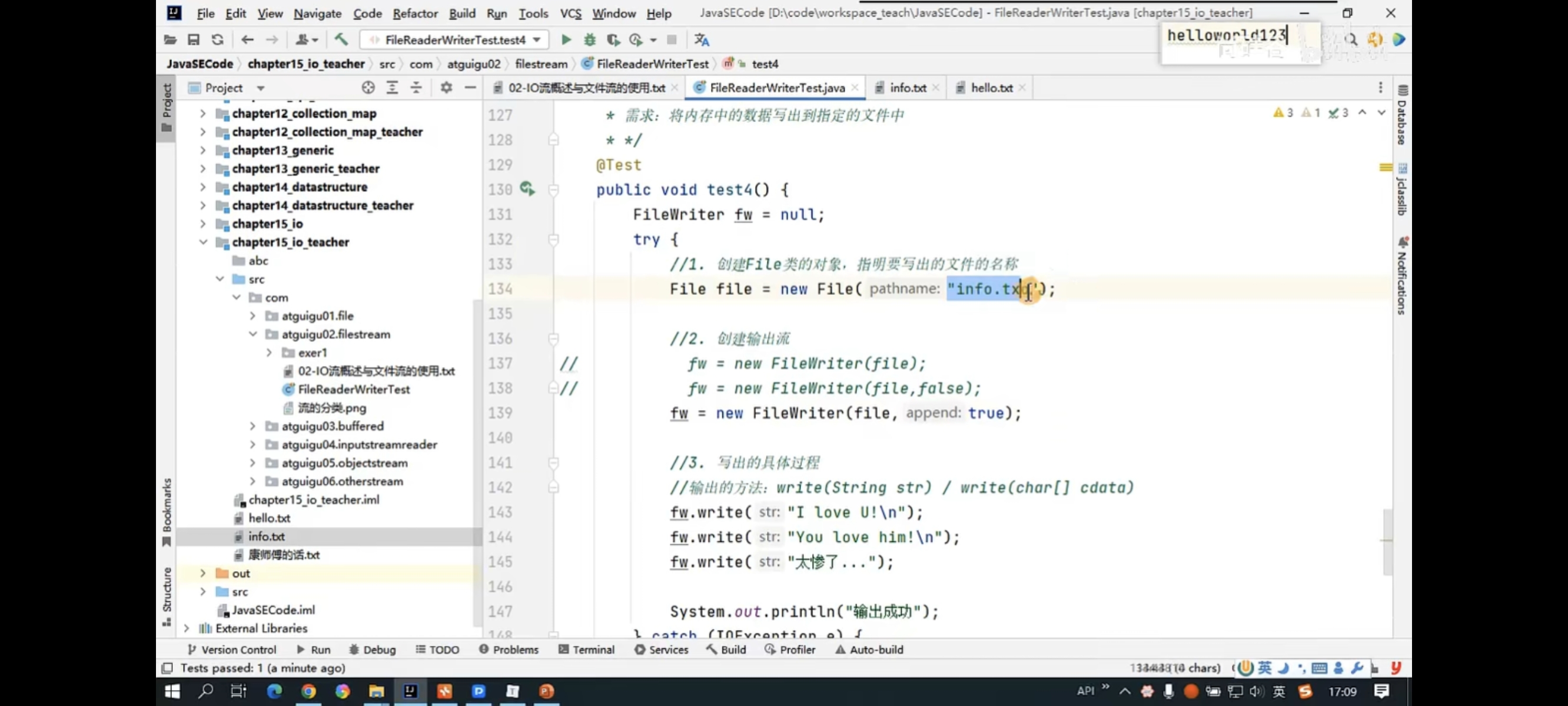Click the Build Project hammer icon
Viewport: 1568px width, 706px height.
341,39
